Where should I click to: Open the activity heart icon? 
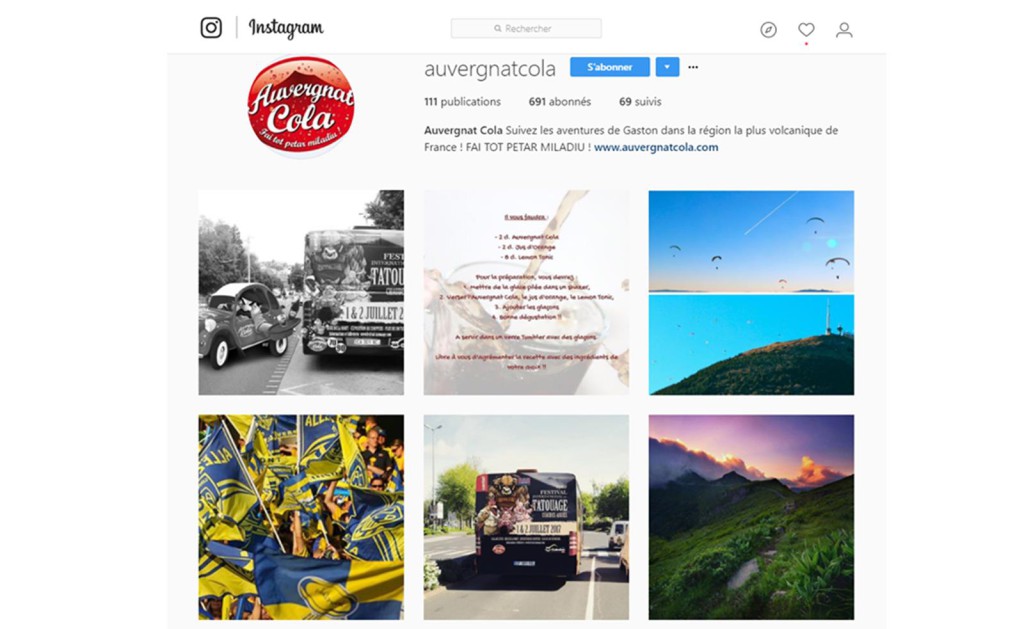click(x=807, y=29)
